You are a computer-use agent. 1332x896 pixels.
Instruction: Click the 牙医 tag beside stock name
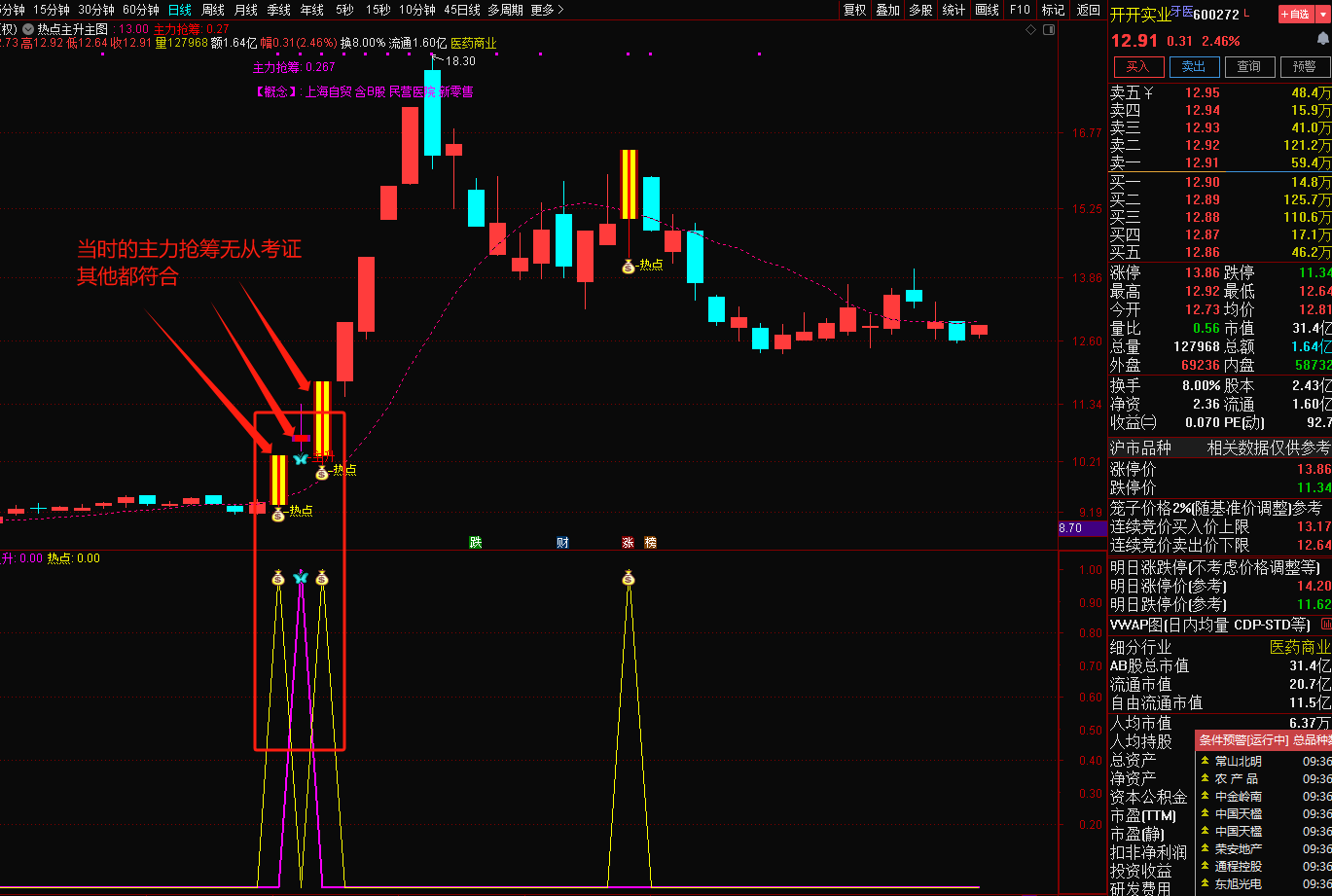pyautogui.click(x=1181, y=11)
